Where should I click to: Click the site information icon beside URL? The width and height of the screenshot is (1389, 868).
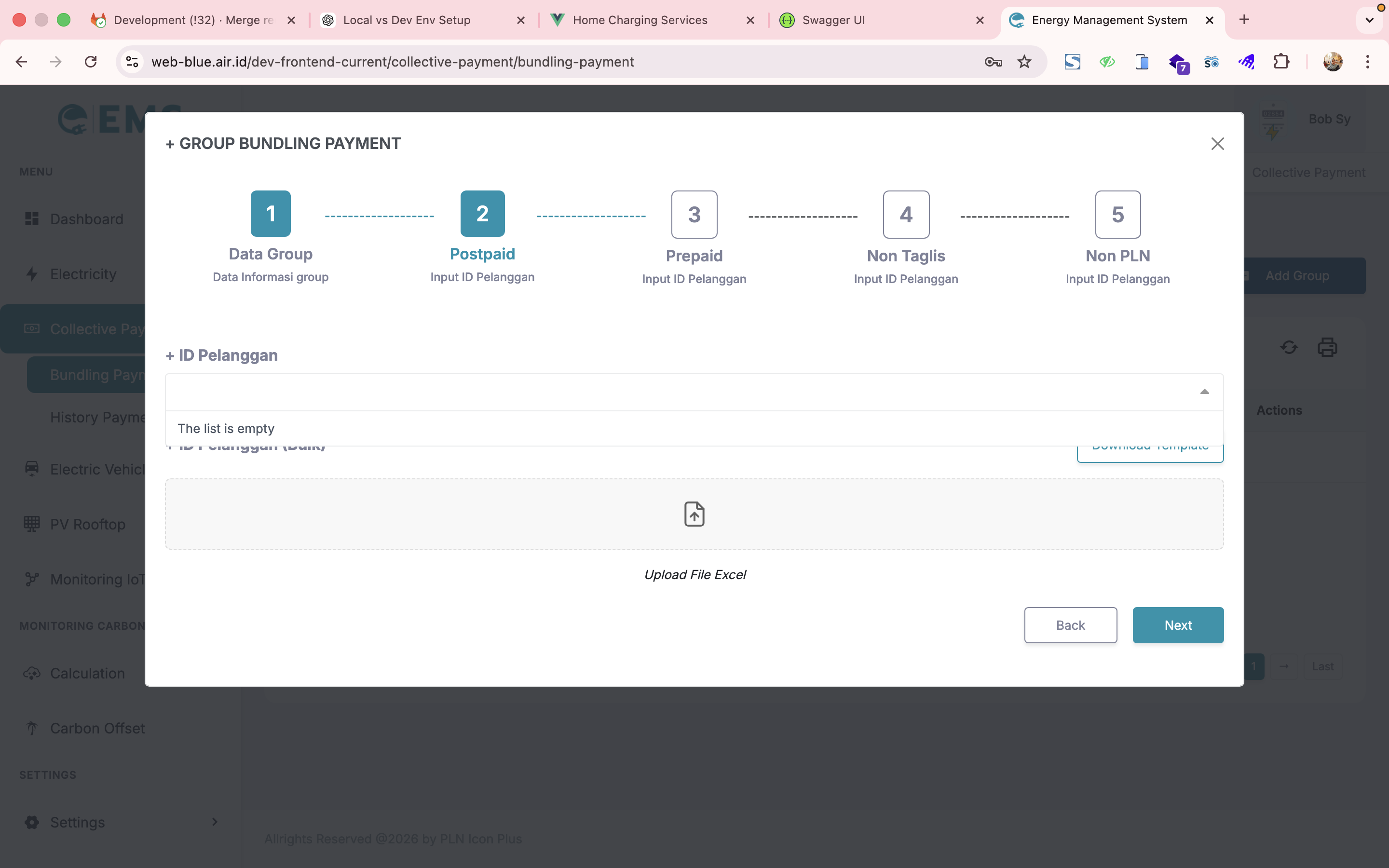[133, 62]
